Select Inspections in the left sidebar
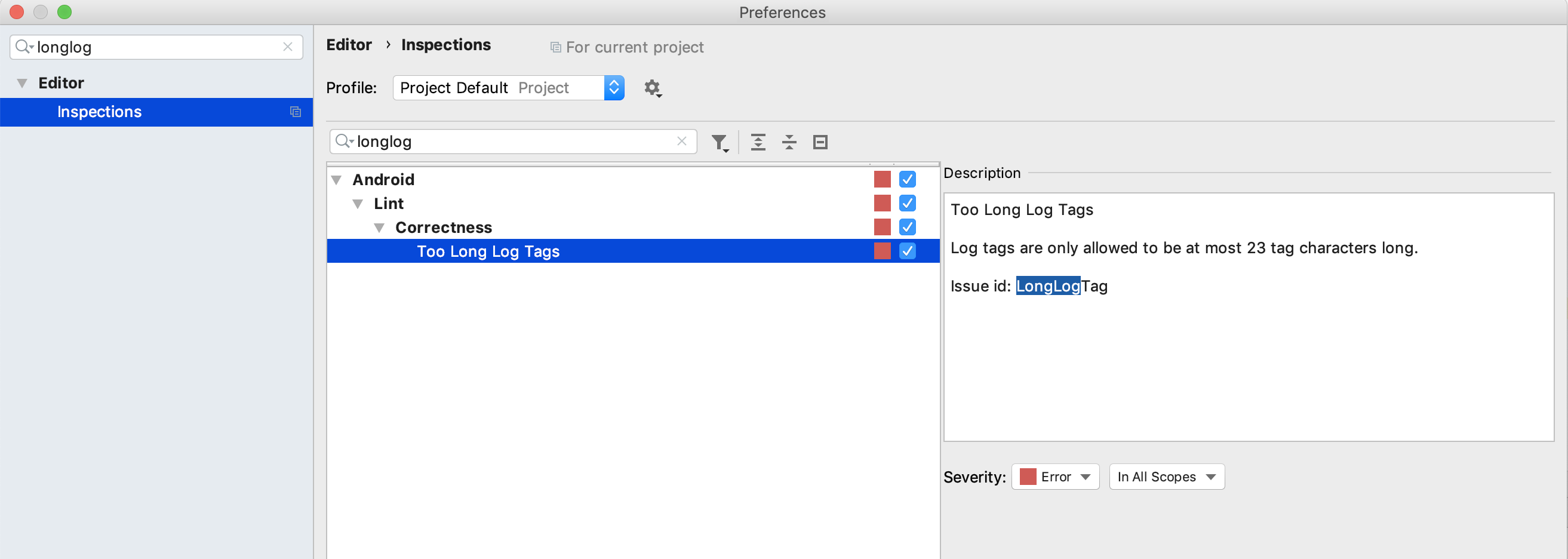 tap(99, 112)
